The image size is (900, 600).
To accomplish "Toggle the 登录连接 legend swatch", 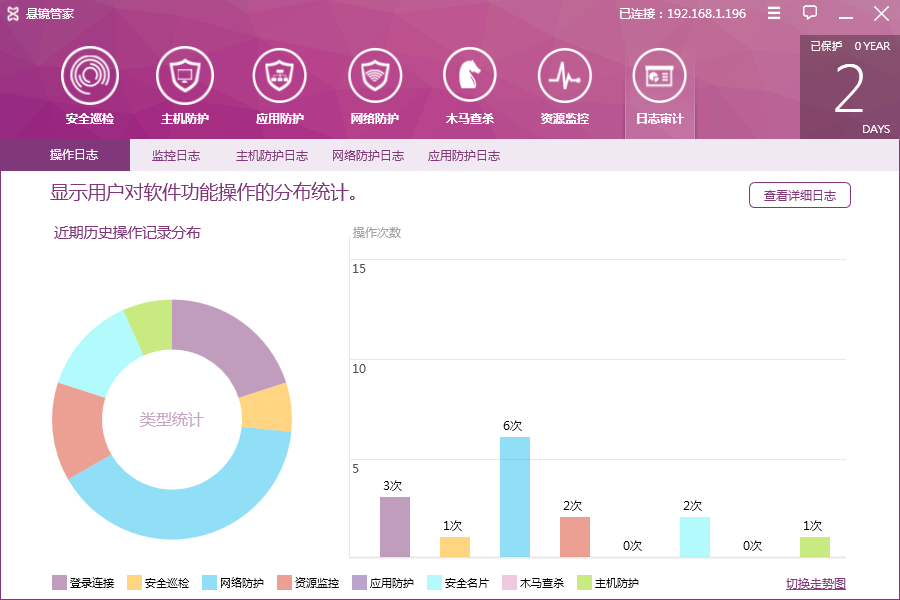I will click(x=59, y=583).
